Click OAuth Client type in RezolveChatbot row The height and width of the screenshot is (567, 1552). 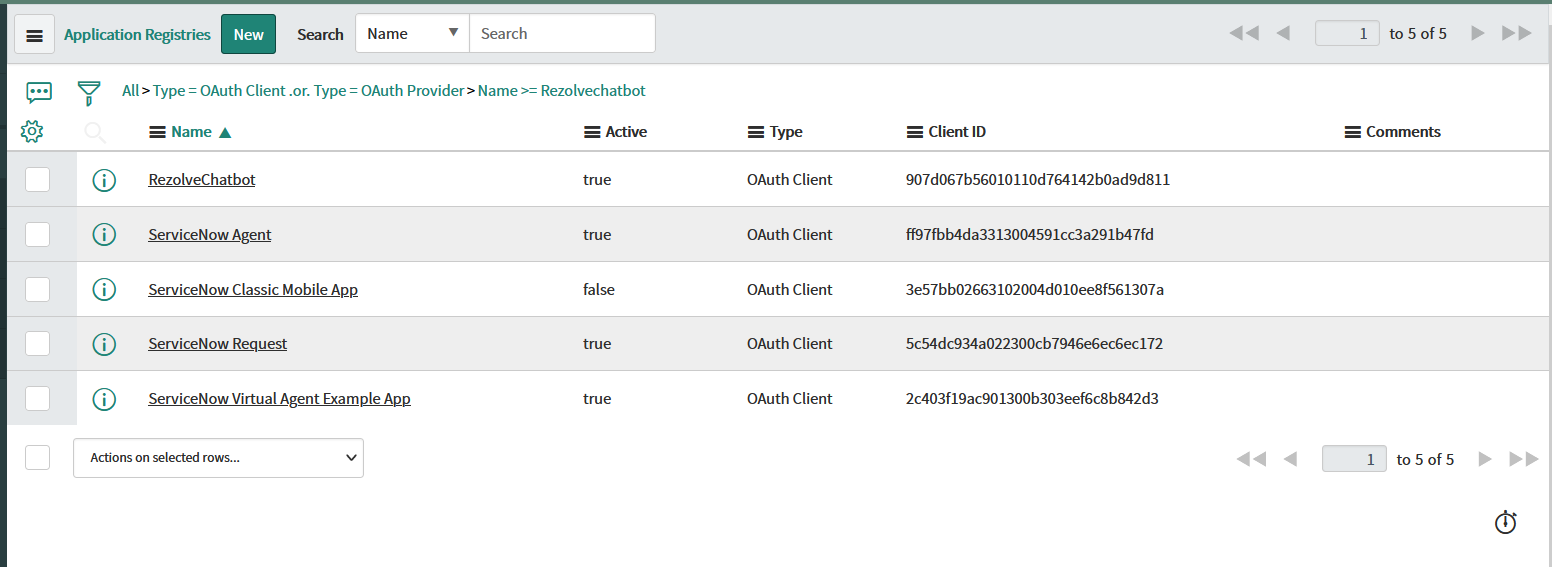(790, 180)
